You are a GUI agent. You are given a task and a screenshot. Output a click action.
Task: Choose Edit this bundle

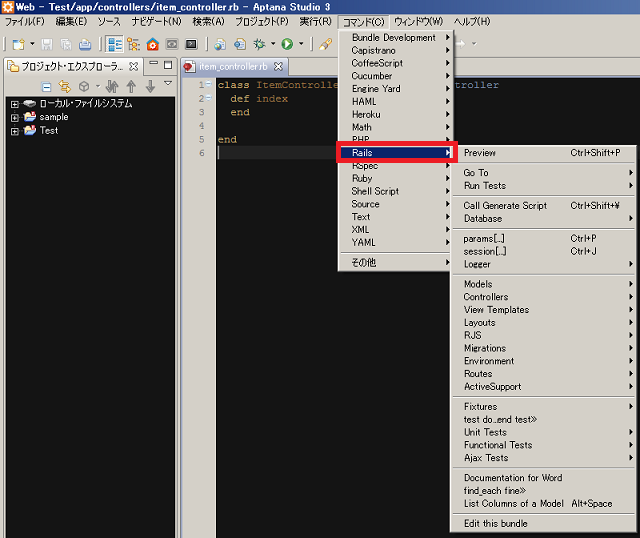(495, 523)
